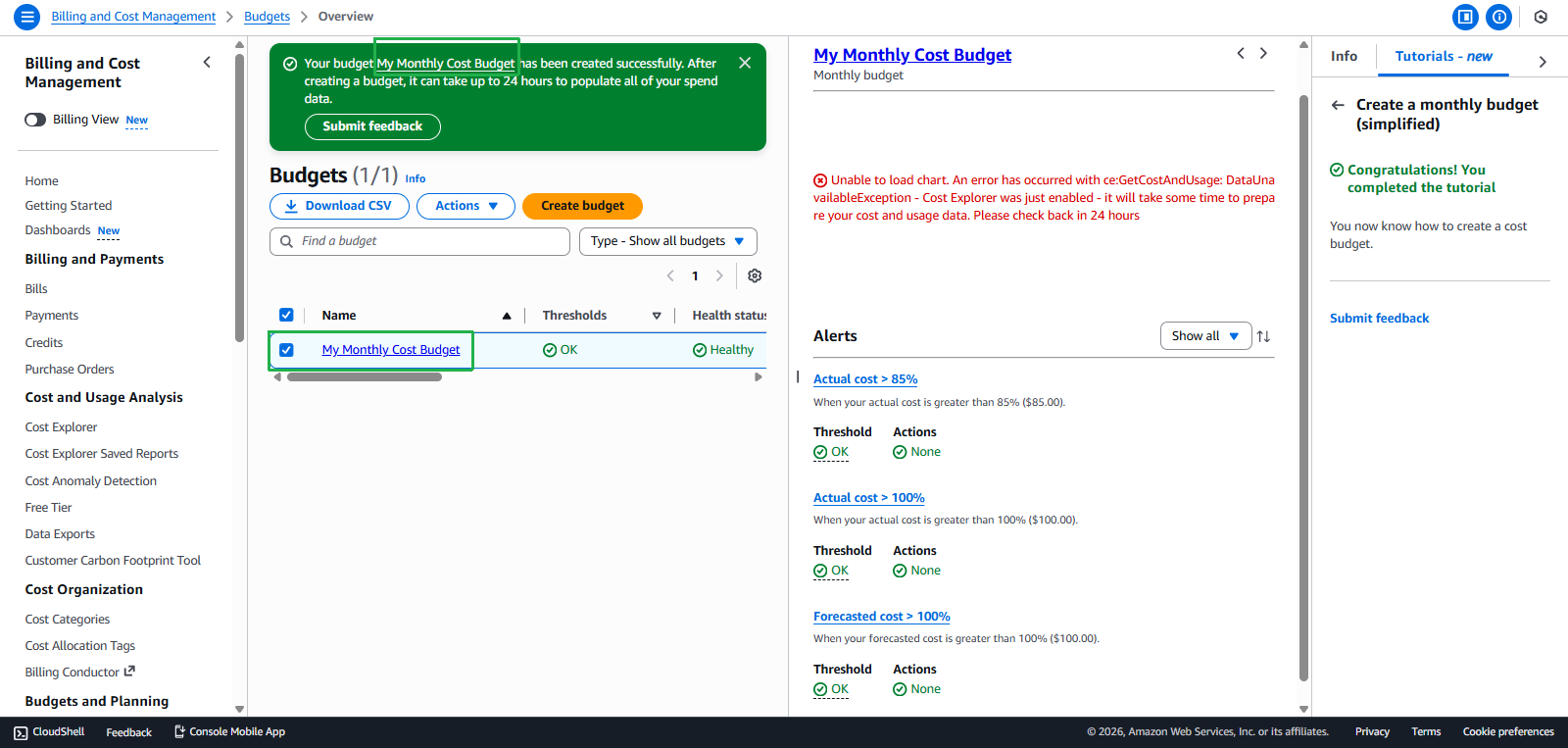Collapse the Billing and Cost Management sidebar
1568x748 pixels.
coord(207,63)
